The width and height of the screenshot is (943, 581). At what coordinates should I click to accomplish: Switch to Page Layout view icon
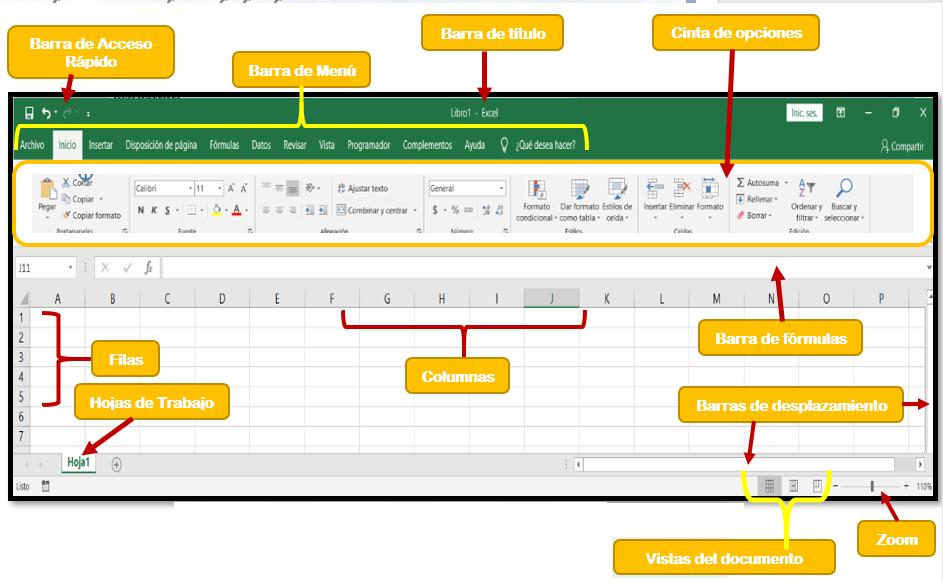793,486
